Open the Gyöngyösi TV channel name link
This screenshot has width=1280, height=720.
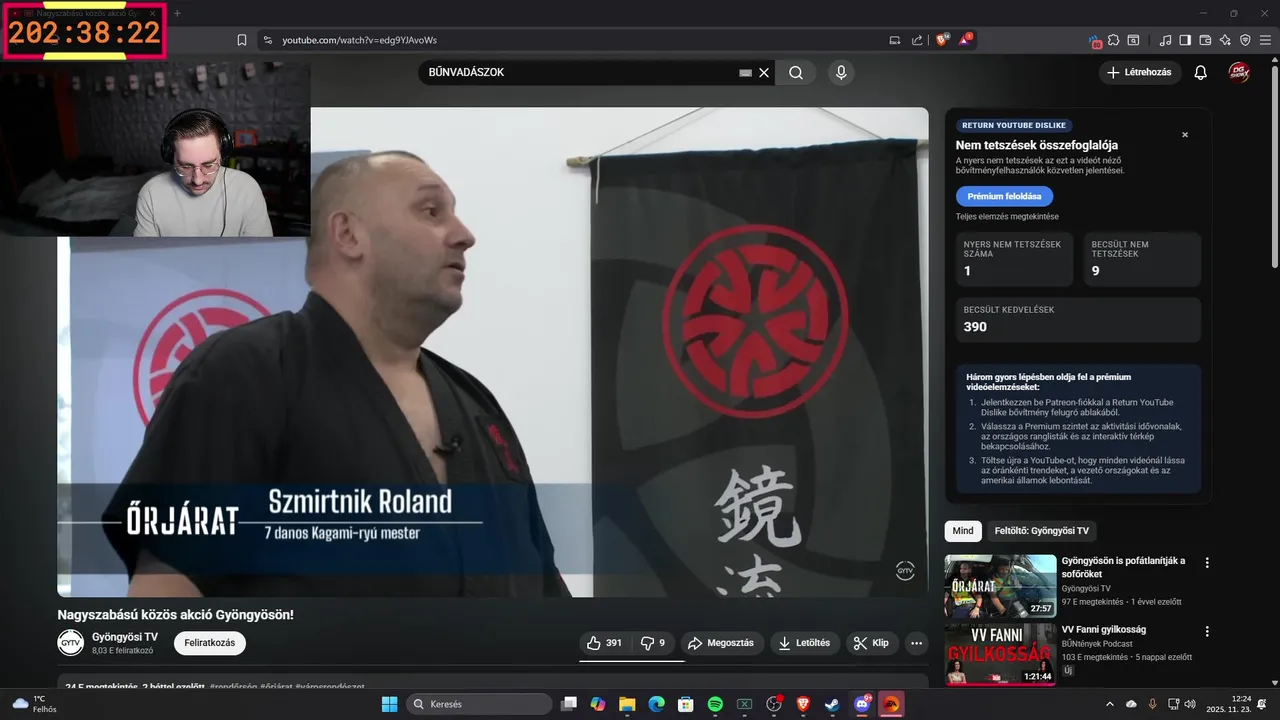point(125,637)
